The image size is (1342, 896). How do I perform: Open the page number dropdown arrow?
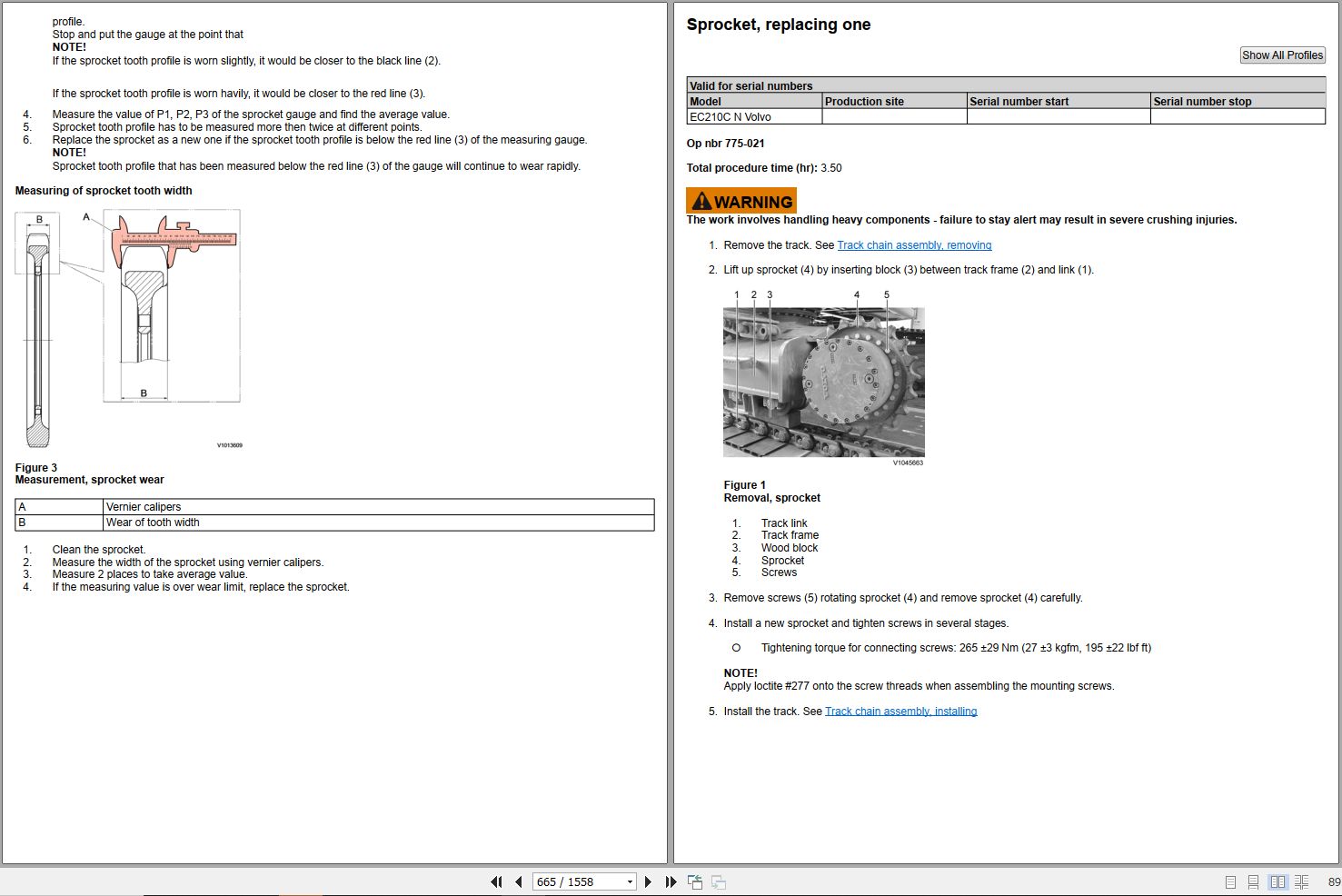[630, 882]
